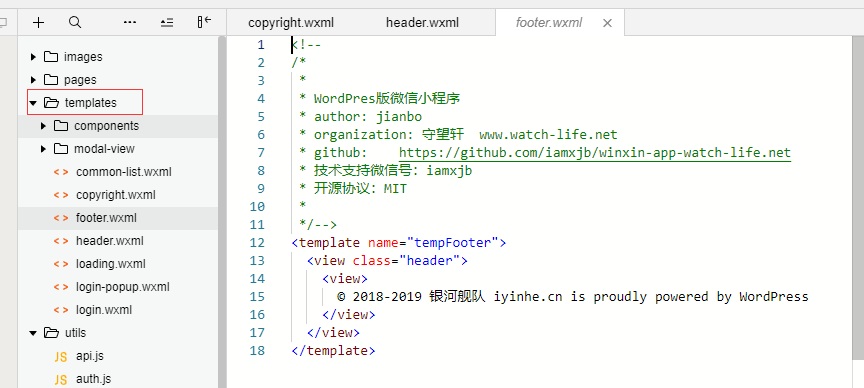Click the author: jianbo comment line
This screenshot has height=388, width=864.
pyautogui.click(x=360, y=117)
